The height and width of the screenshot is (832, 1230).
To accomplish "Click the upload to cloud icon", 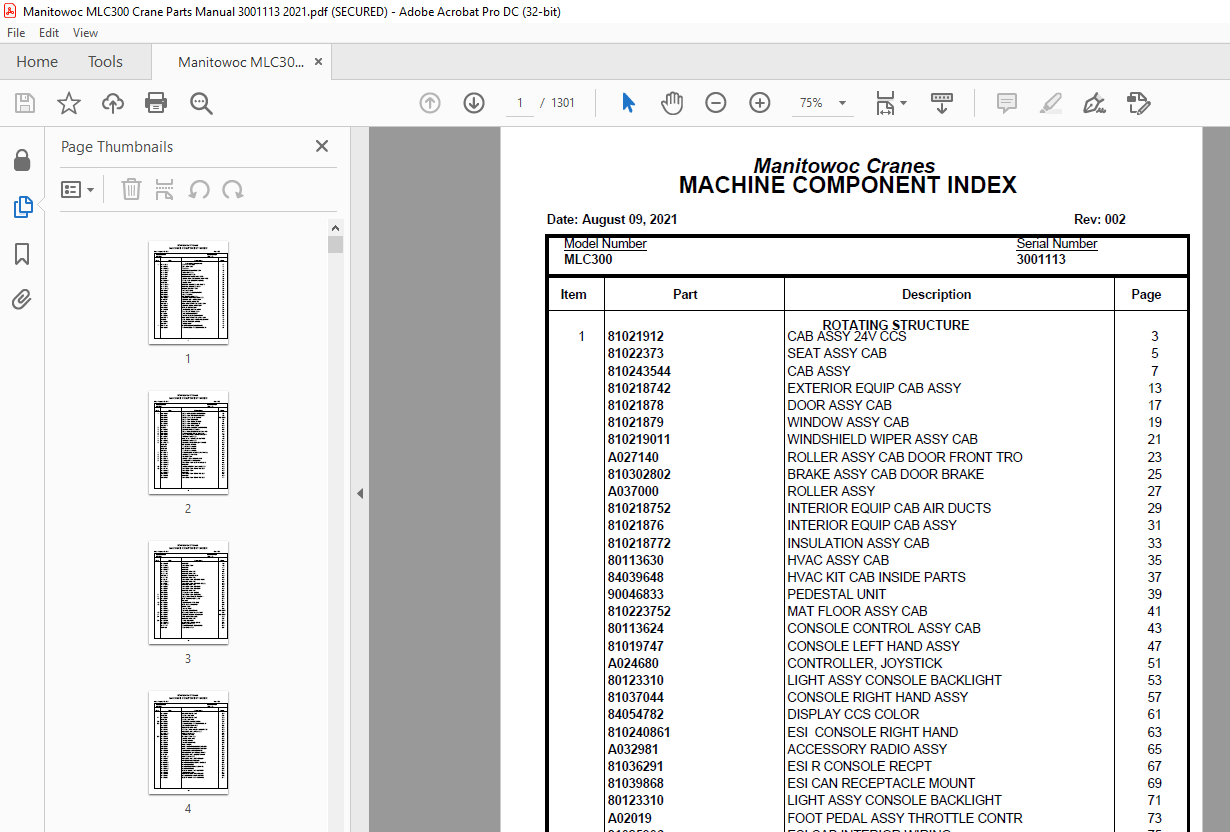I will tap(113, 103).
